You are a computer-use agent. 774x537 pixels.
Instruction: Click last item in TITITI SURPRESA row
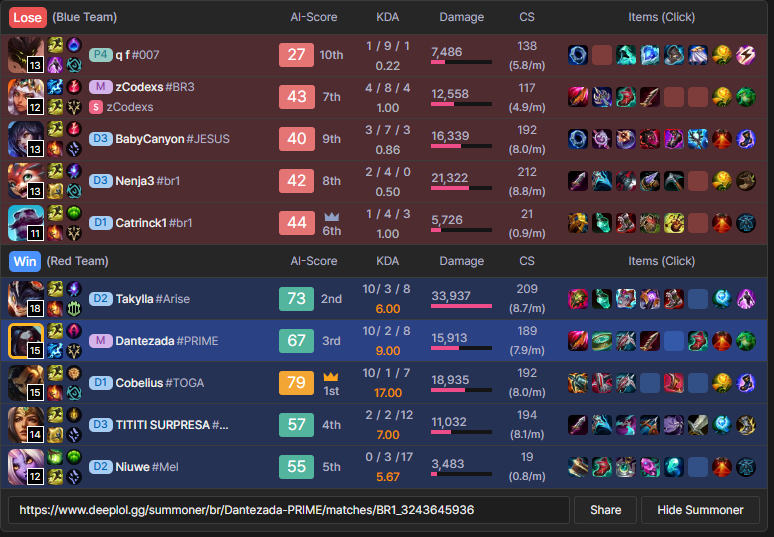pyautogui.click(x=745, y=424)
